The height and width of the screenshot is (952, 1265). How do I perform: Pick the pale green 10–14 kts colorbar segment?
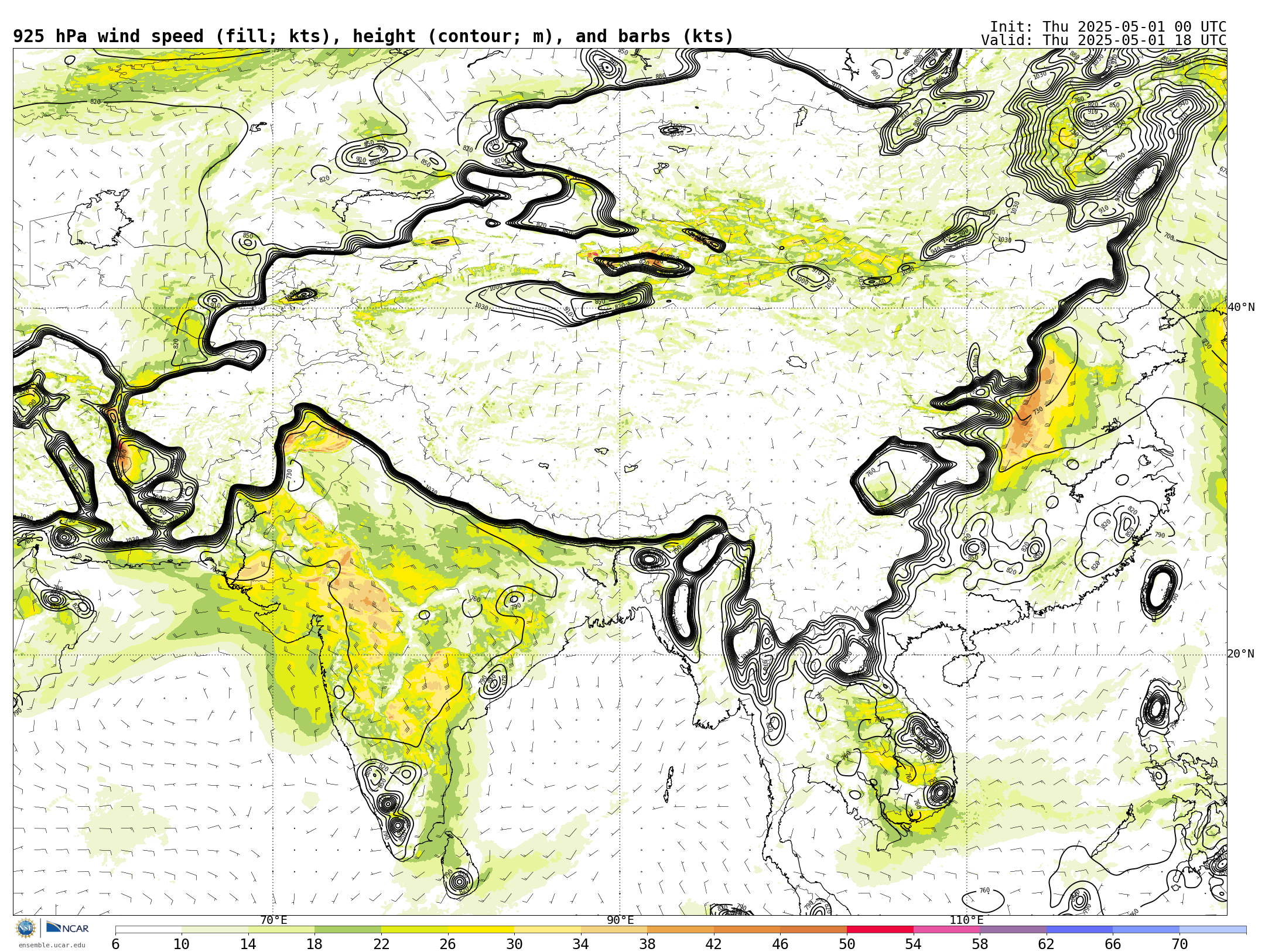pos(215,930)
